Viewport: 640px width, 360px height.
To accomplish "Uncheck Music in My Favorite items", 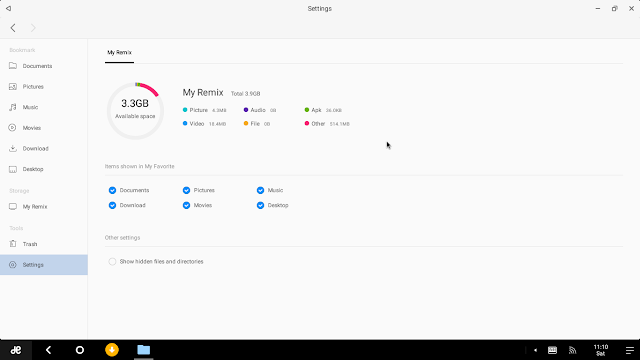I will click(260, 190).
